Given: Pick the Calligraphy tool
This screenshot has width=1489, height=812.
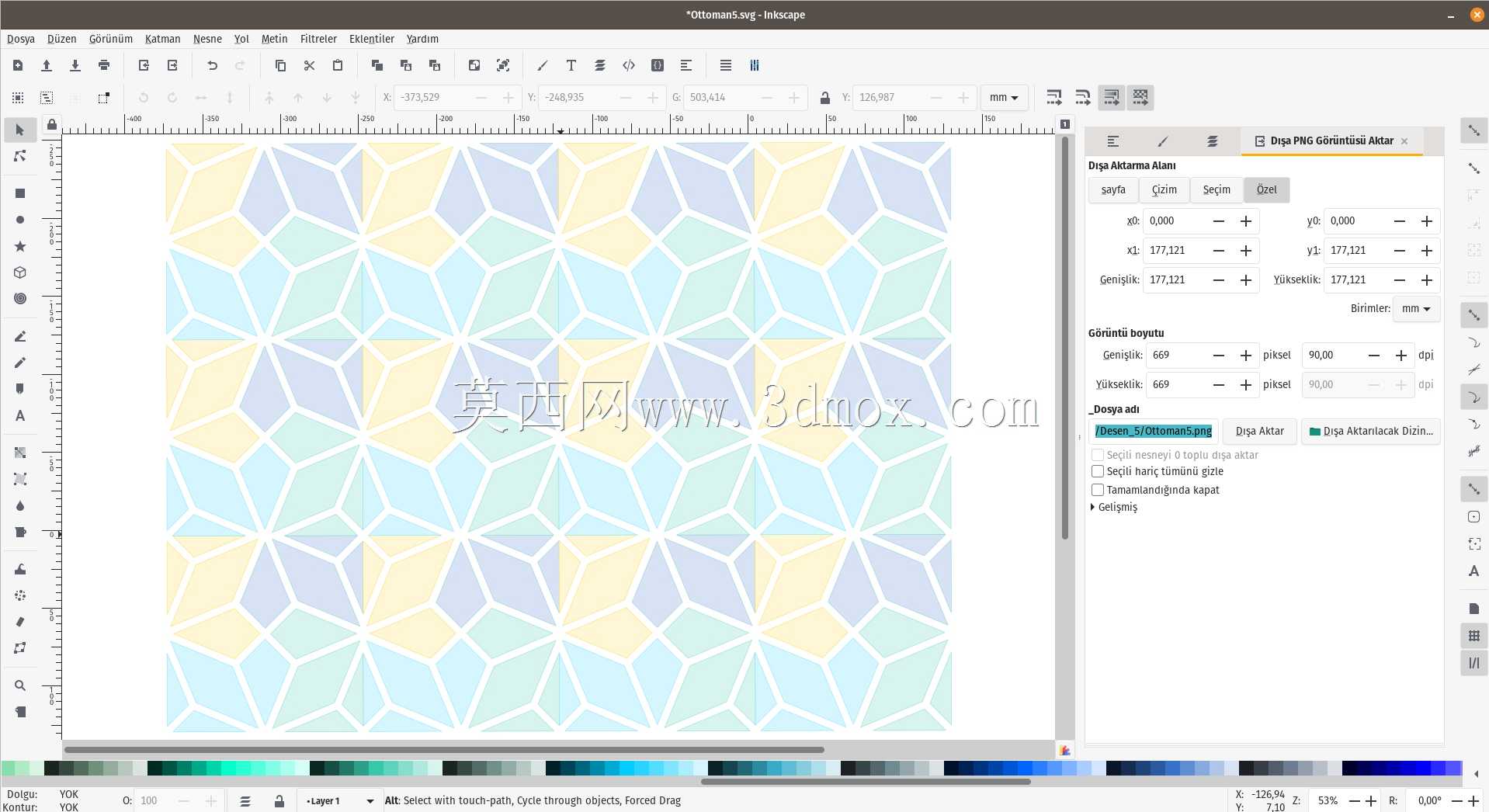Looking at the screenshot, I should point(20,389).
